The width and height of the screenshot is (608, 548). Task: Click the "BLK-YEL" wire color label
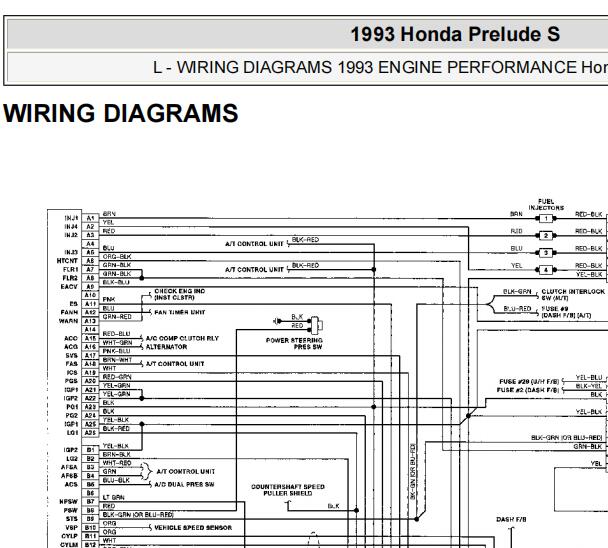pyautogui.click(x=589, y=386)
